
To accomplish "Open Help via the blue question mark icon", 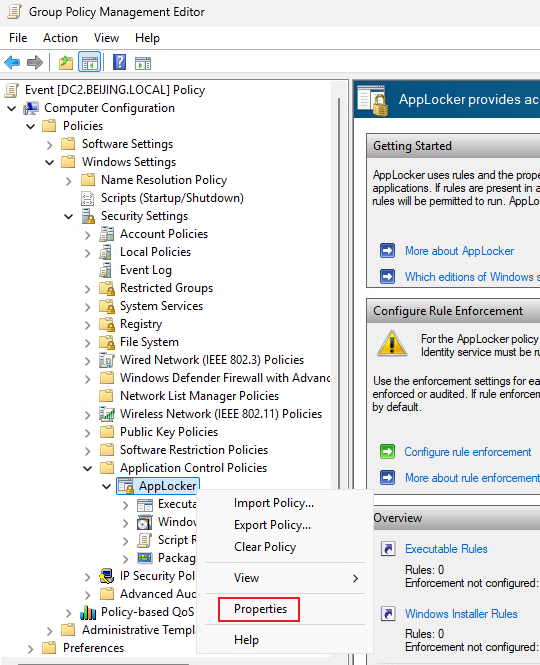I will [x=119, y=63].
